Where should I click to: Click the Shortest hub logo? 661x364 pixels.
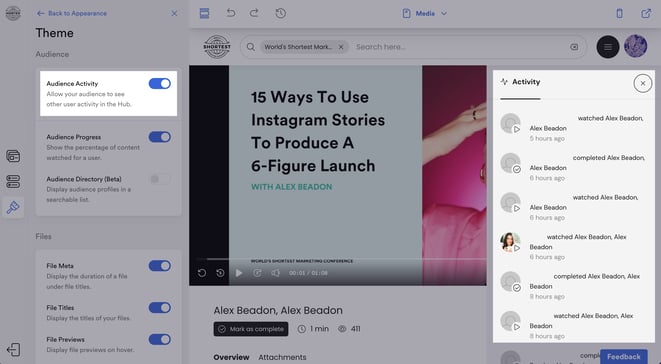[x=217, y=46]
